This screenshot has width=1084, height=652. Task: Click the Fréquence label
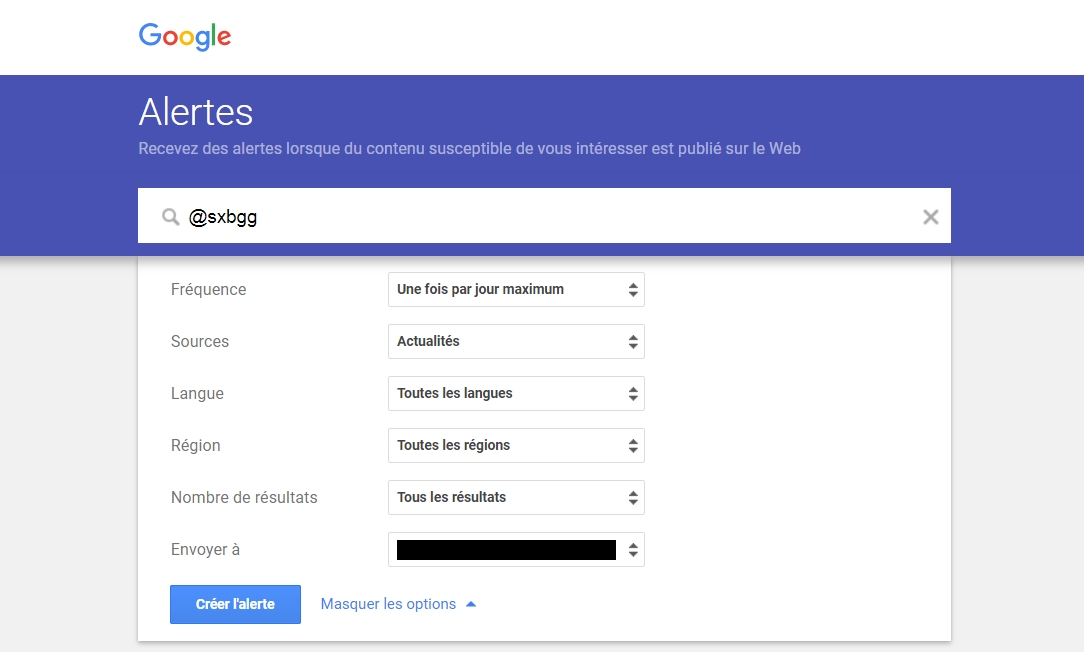[208, 290]
